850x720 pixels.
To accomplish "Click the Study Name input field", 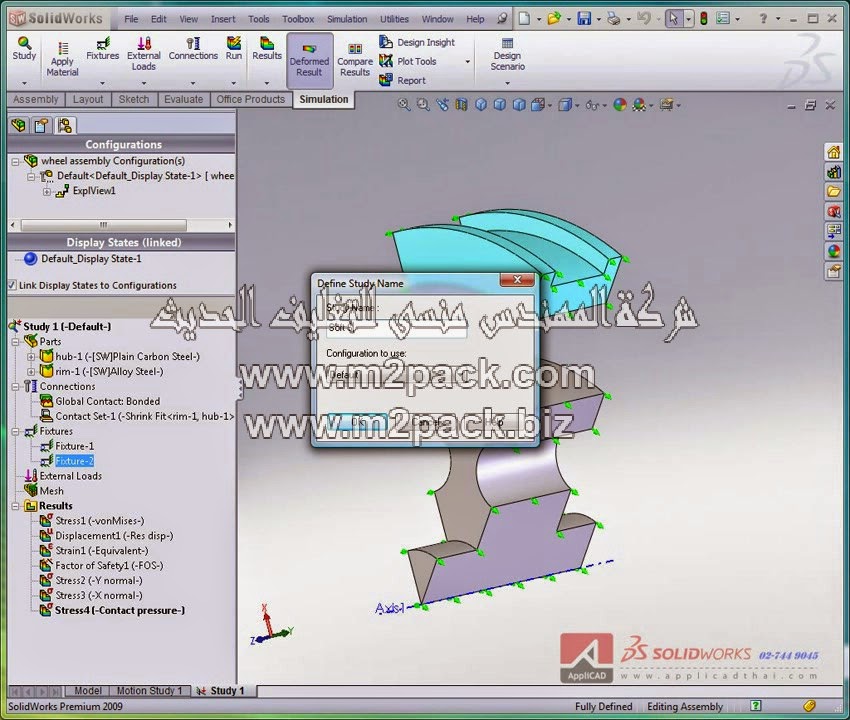I will click(396, 328).
